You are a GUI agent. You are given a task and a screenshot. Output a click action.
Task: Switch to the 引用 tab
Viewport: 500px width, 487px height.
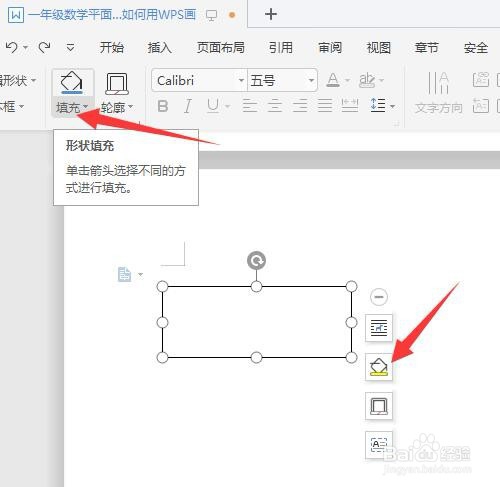click(x=281, y=48)
